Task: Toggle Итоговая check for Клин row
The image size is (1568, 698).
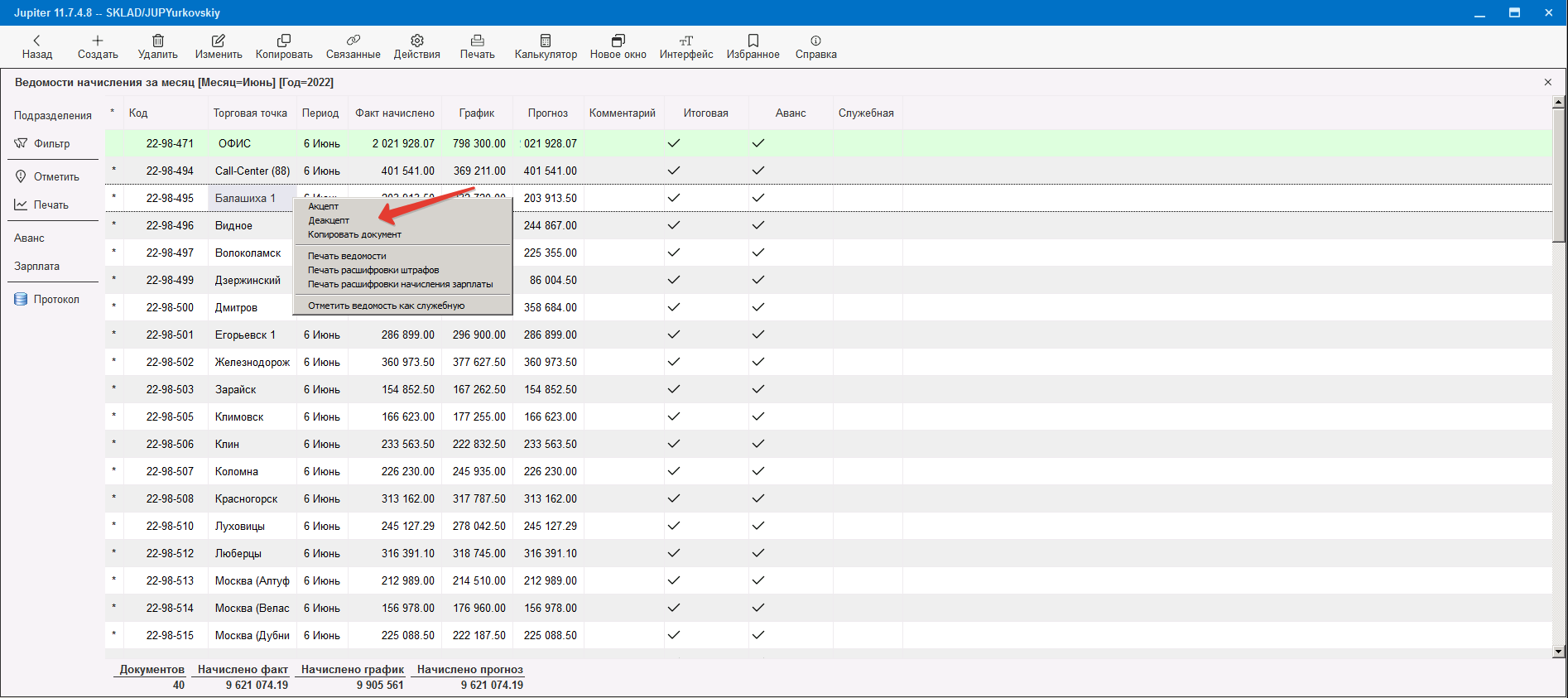Action: click(x=674, y=444)
